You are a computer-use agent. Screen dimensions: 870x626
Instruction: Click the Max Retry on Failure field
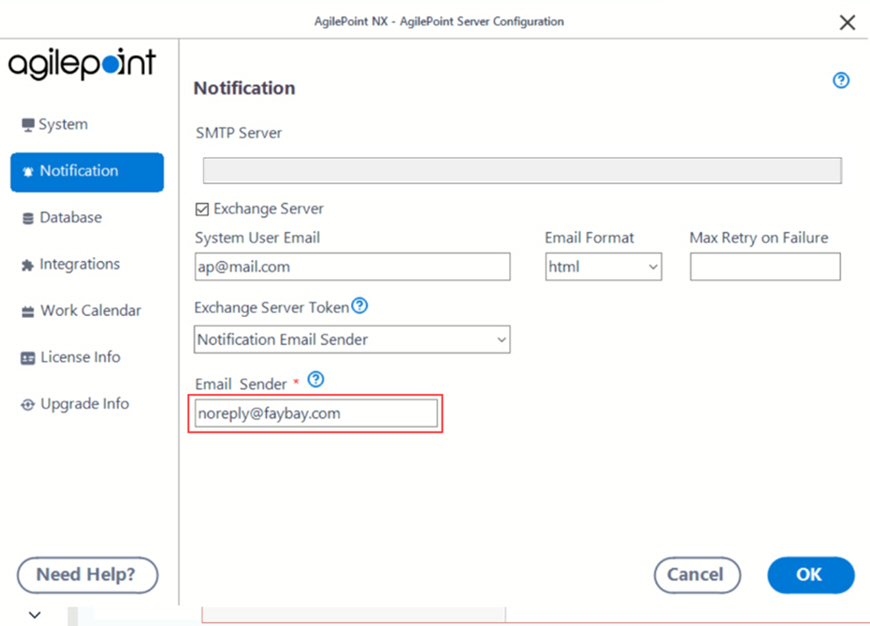pyautogui.click(x=765, y=267)
